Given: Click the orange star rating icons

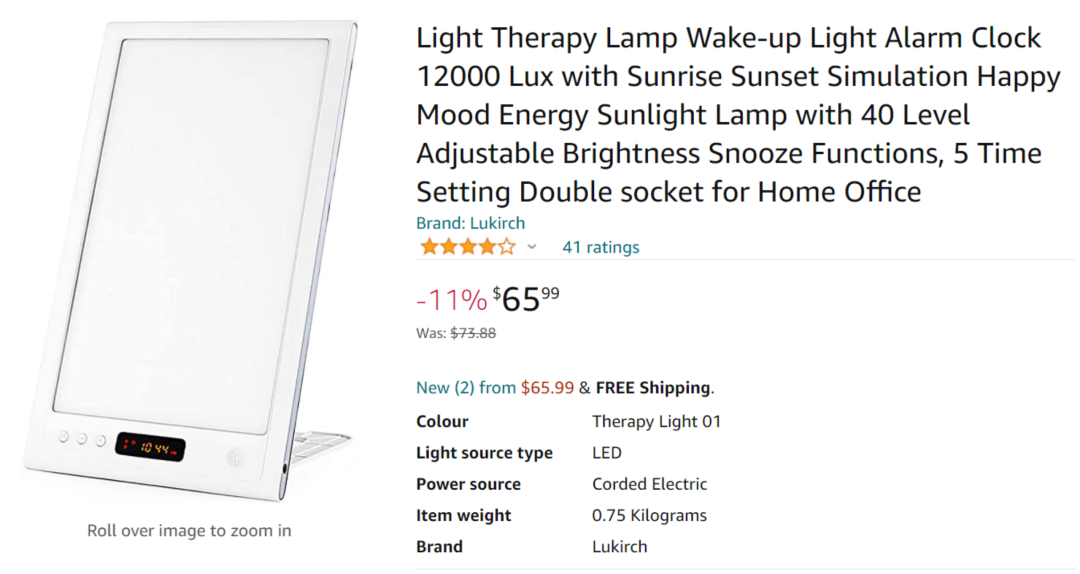Looking at the screenshot, I should 467,247.
